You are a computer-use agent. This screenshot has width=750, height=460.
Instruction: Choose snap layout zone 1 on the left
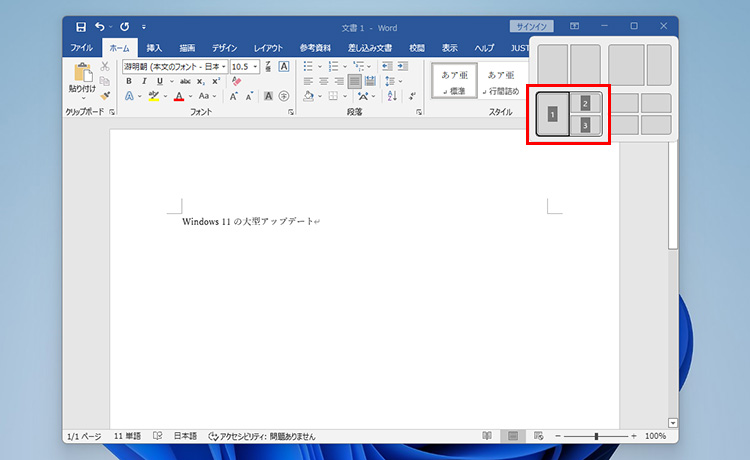point(552,114)
